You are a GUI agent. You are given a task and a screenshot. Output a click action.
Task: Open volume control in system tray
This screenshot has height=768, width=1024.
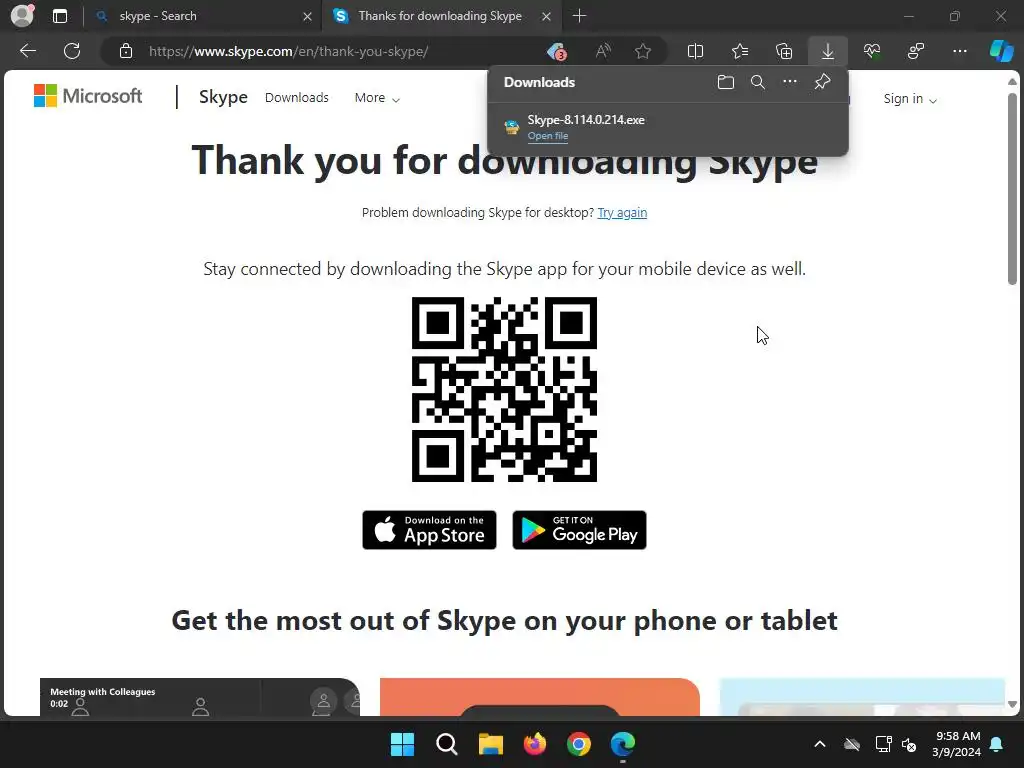(909, 744)
